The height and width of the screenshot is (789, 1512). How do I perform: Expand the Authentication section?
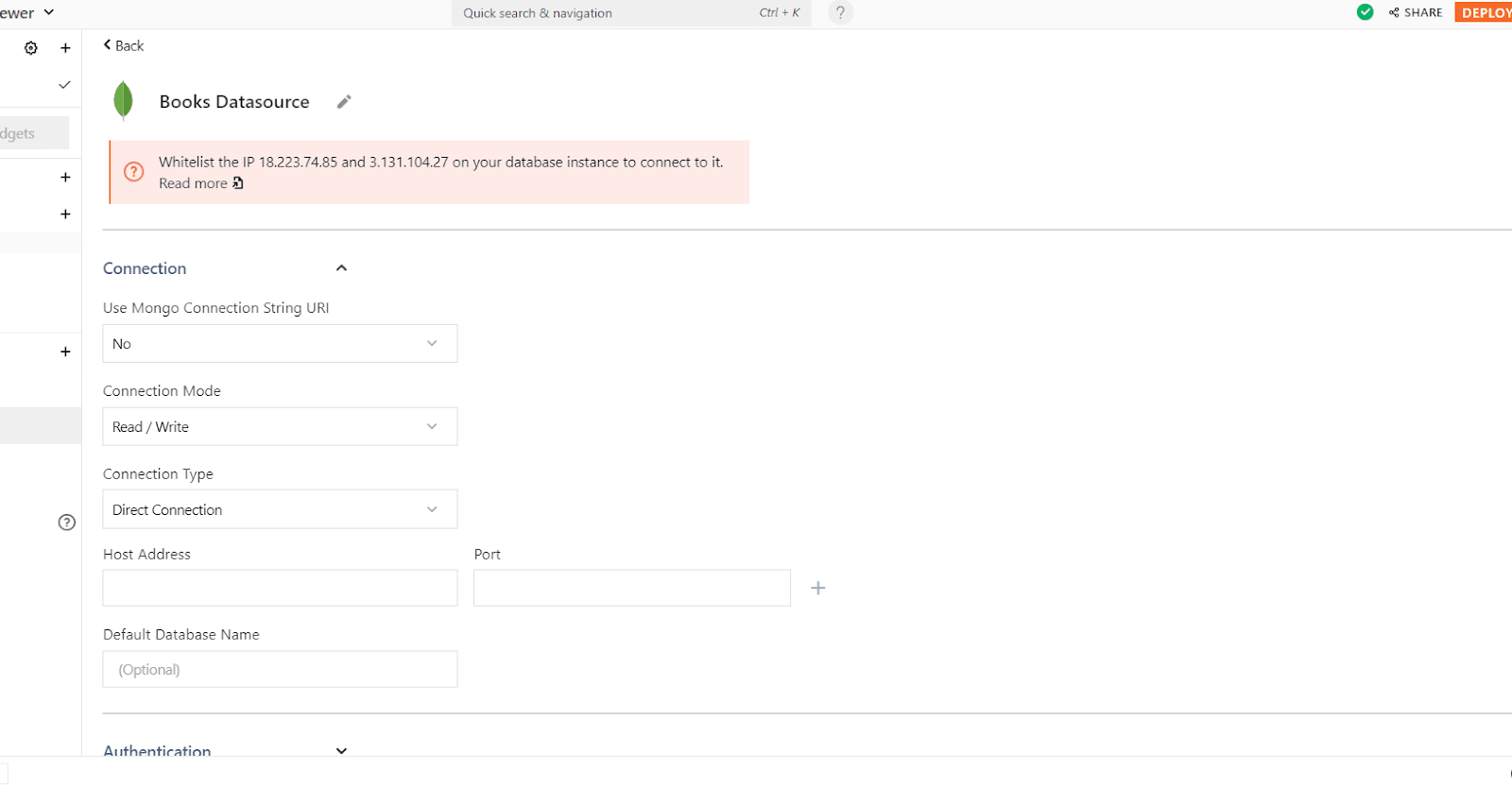click(341, 750)
